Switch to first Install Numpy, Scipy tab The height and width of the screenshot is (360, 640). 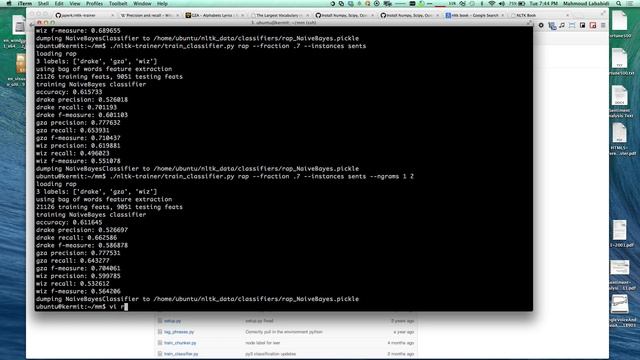tap(343, 15)
